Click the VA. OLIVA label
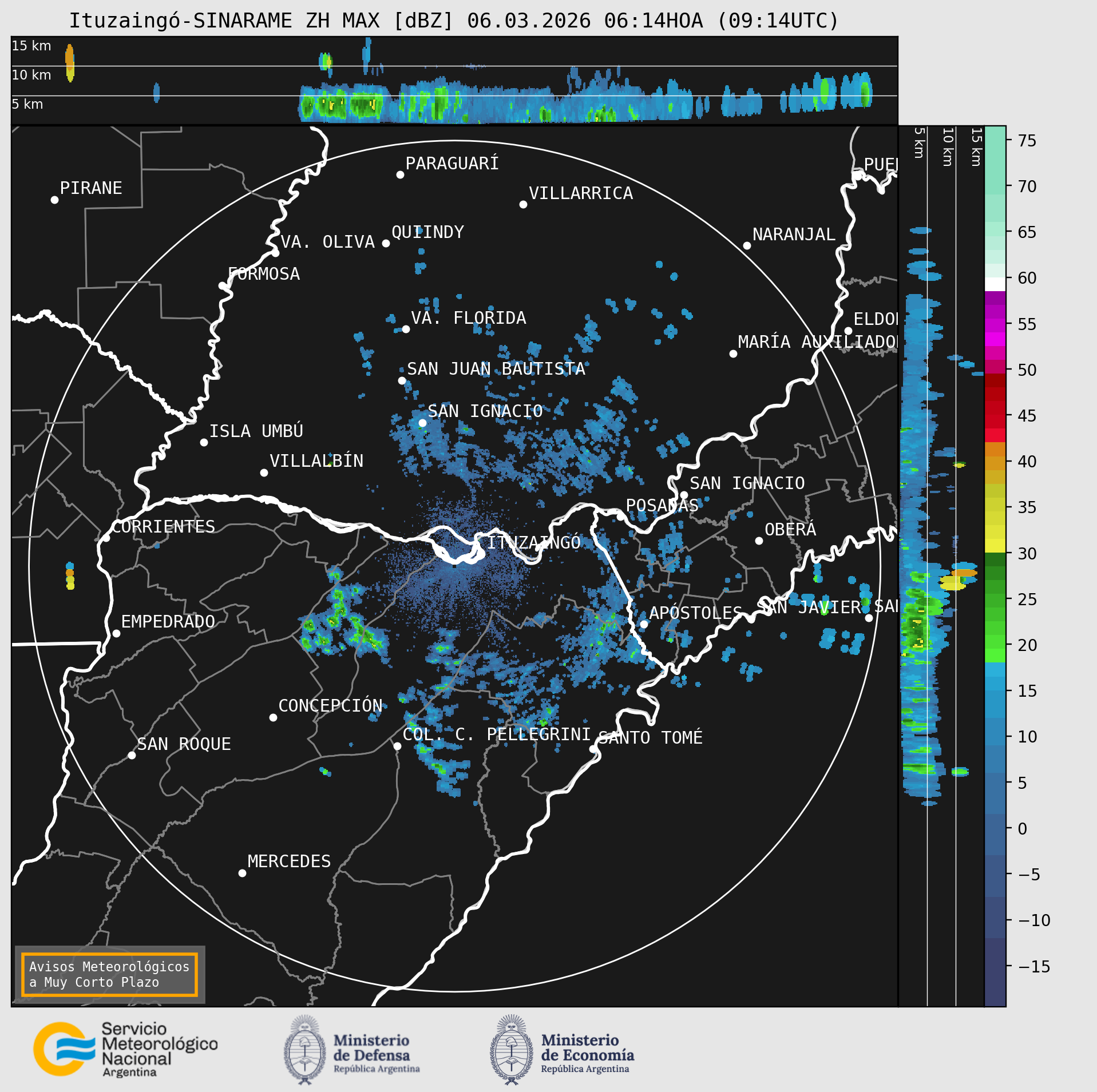 point(327,241)
